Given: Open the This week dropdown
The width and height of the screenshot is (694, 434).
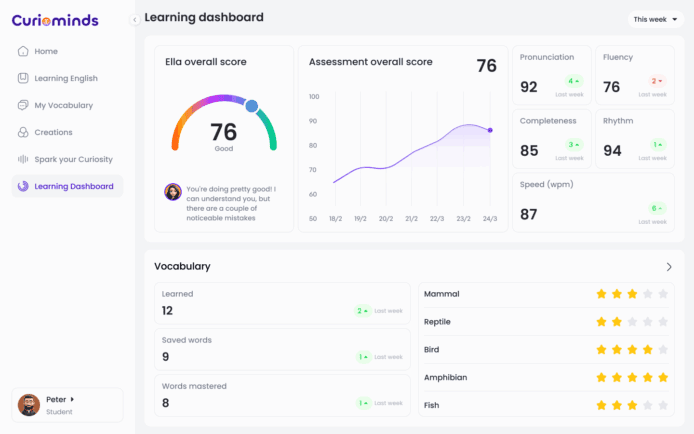Looking at the screenshot, I should [655, 19].
